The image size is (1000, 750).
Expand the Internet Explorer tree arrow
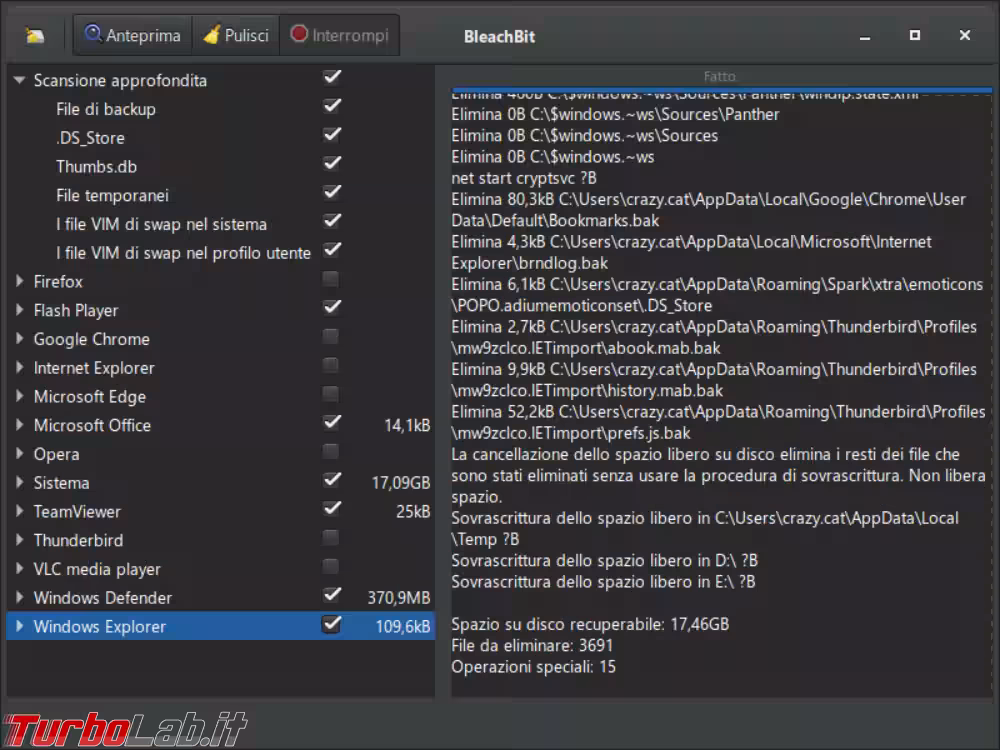(x=19, y=367)
